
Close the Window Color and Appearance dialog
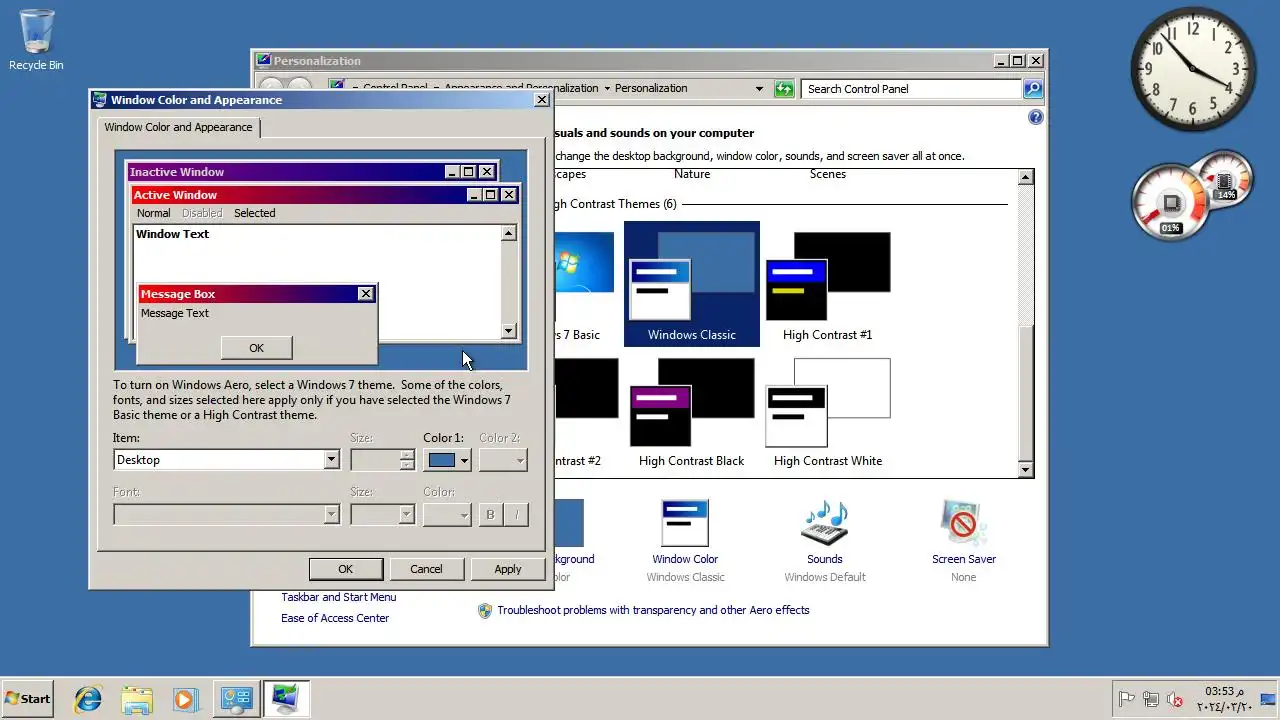pyautogui.click(x=542, y=100)
